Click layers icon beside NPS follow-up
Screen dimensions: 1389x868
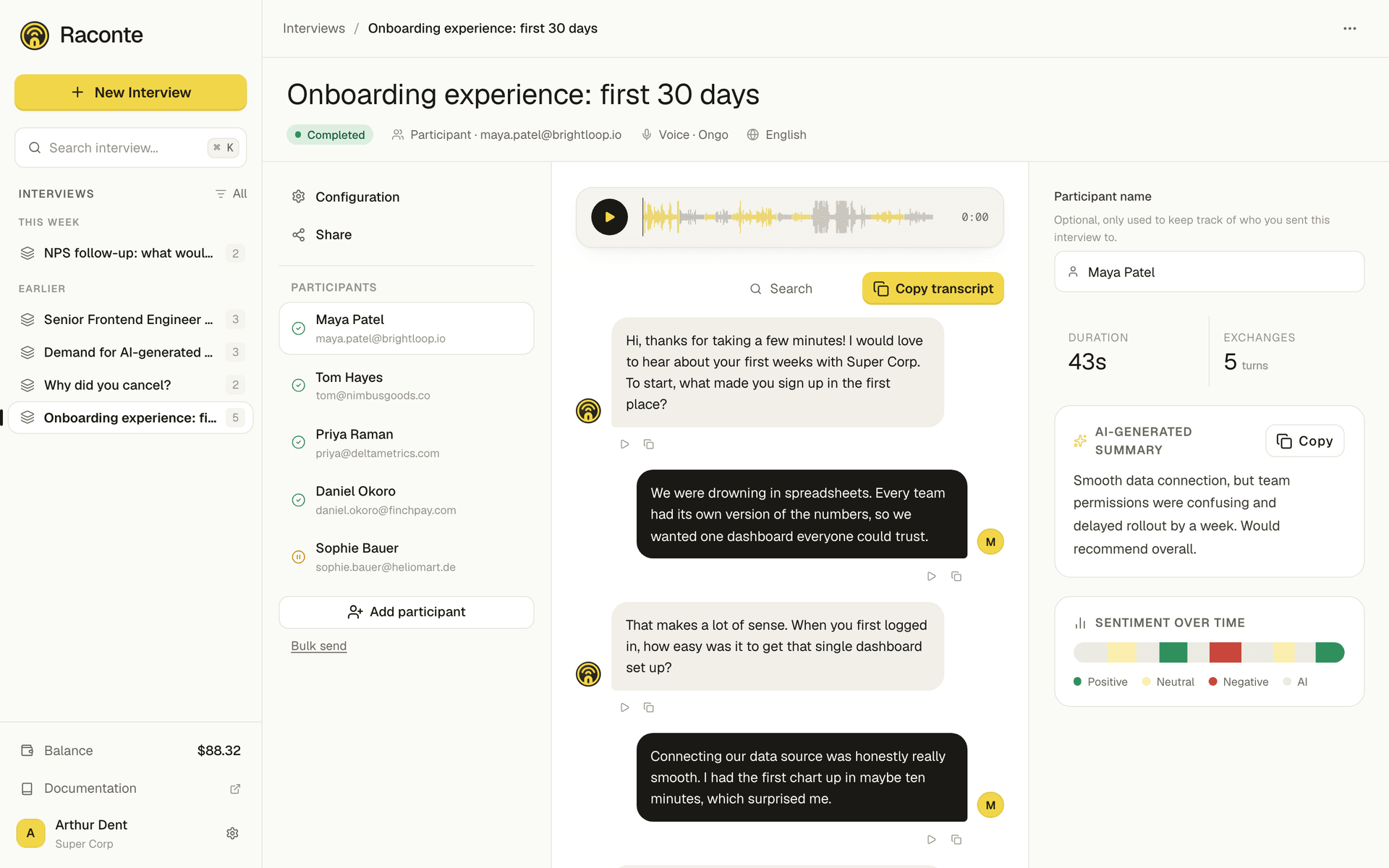point(27,253)
